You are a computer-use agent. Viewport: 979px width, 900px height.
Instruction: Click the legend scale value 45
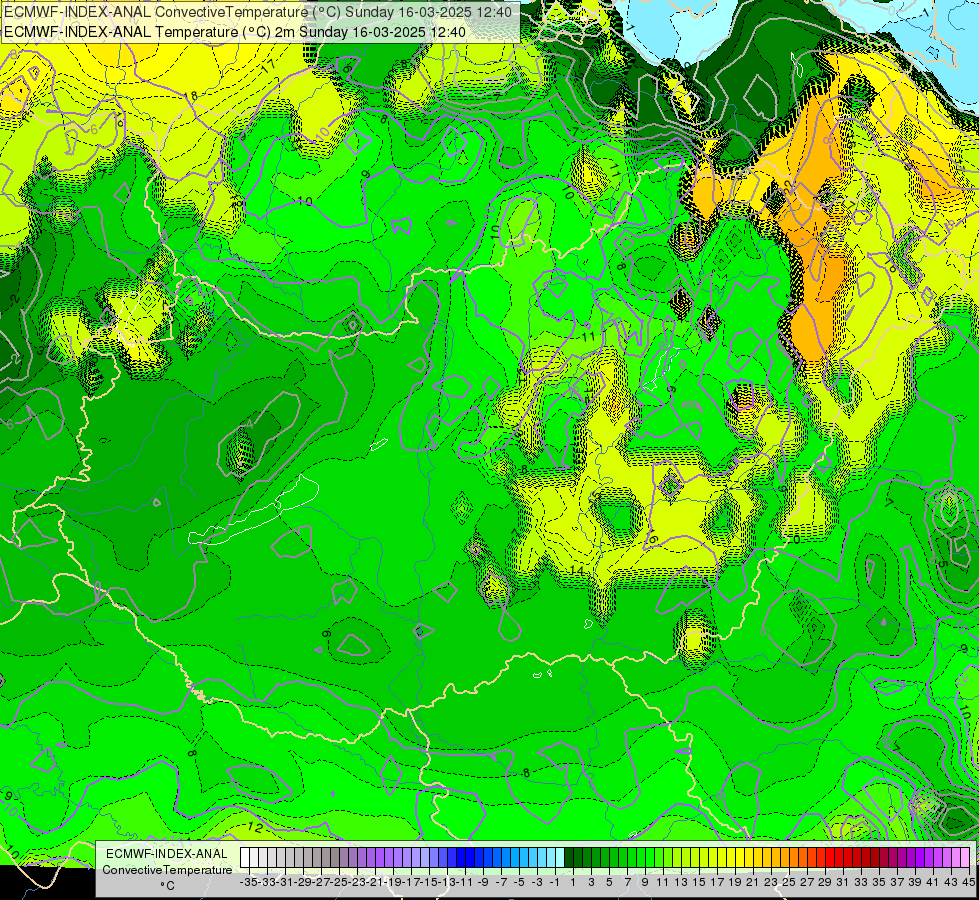(968, 882)
